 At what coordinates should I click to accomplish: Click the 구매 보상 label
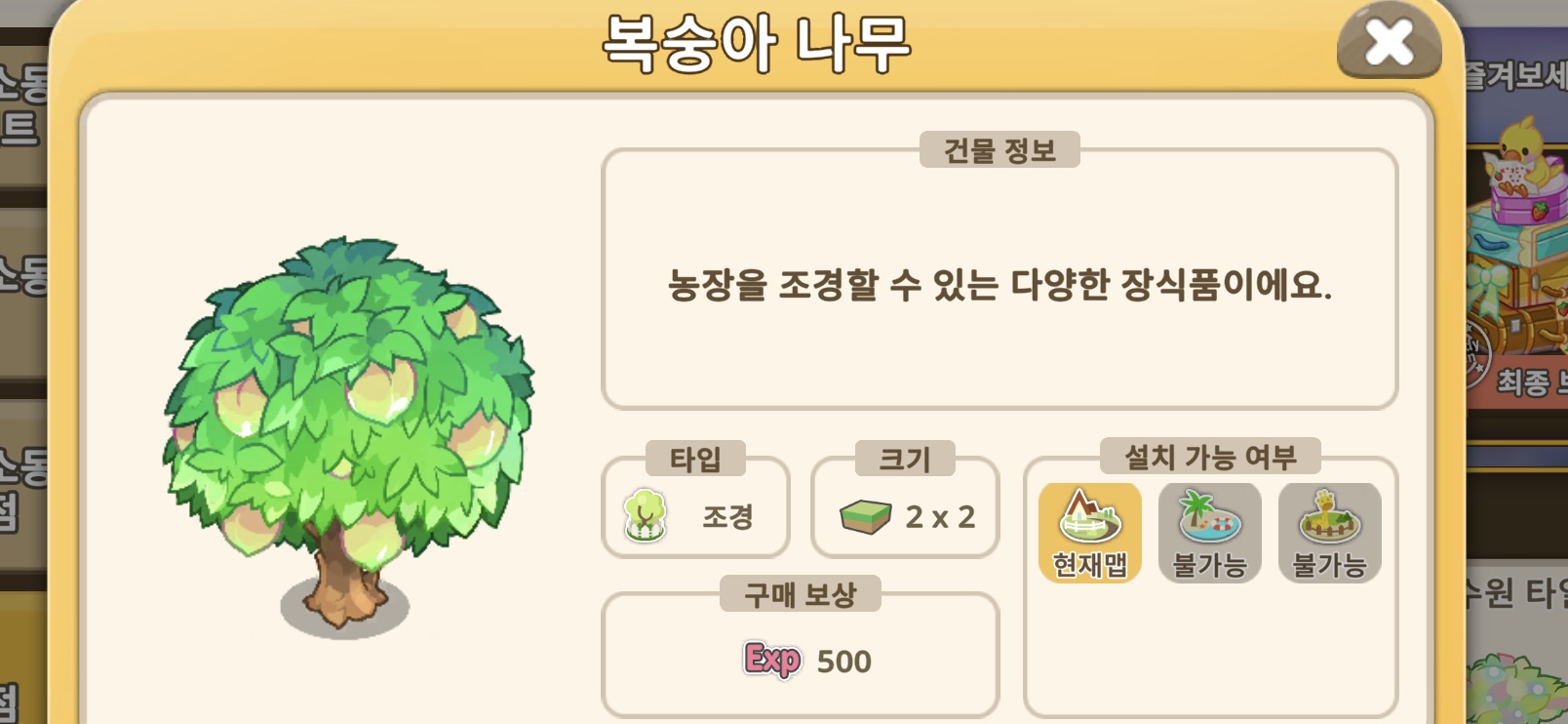point(800,593)
